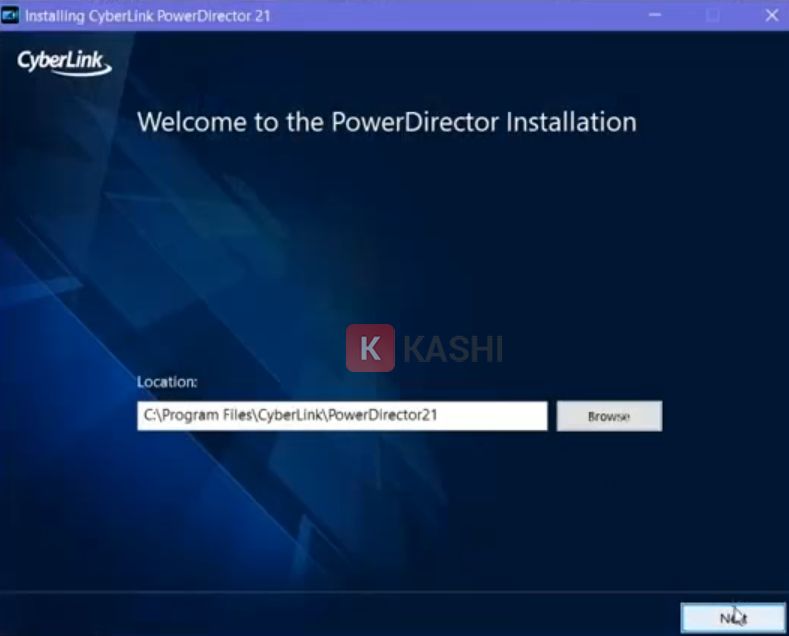Screen dimensions: 789x636
Task: Proceed with the Next button
Action: pyautogui.click(x=733, y=618)
